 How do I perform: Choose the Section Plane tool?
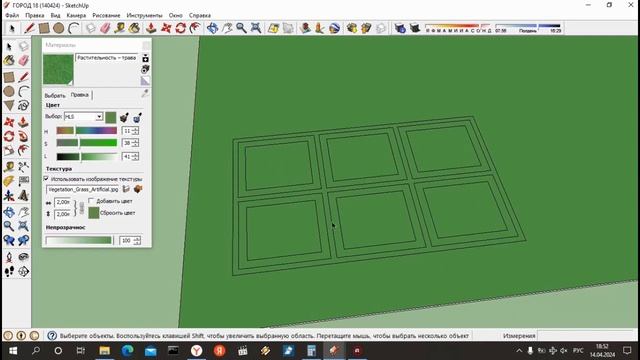click(23, 271)
